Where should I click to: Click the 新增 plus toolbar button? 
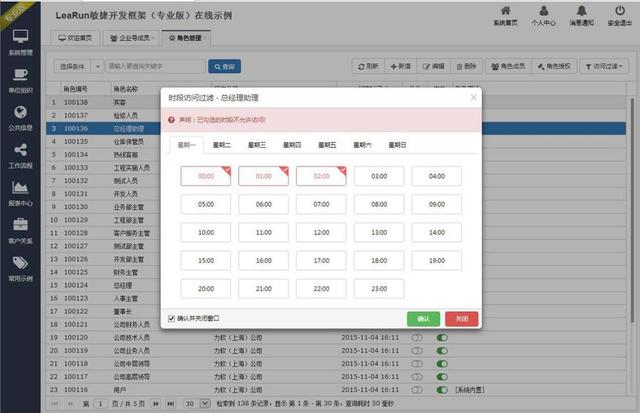(400, 66)
